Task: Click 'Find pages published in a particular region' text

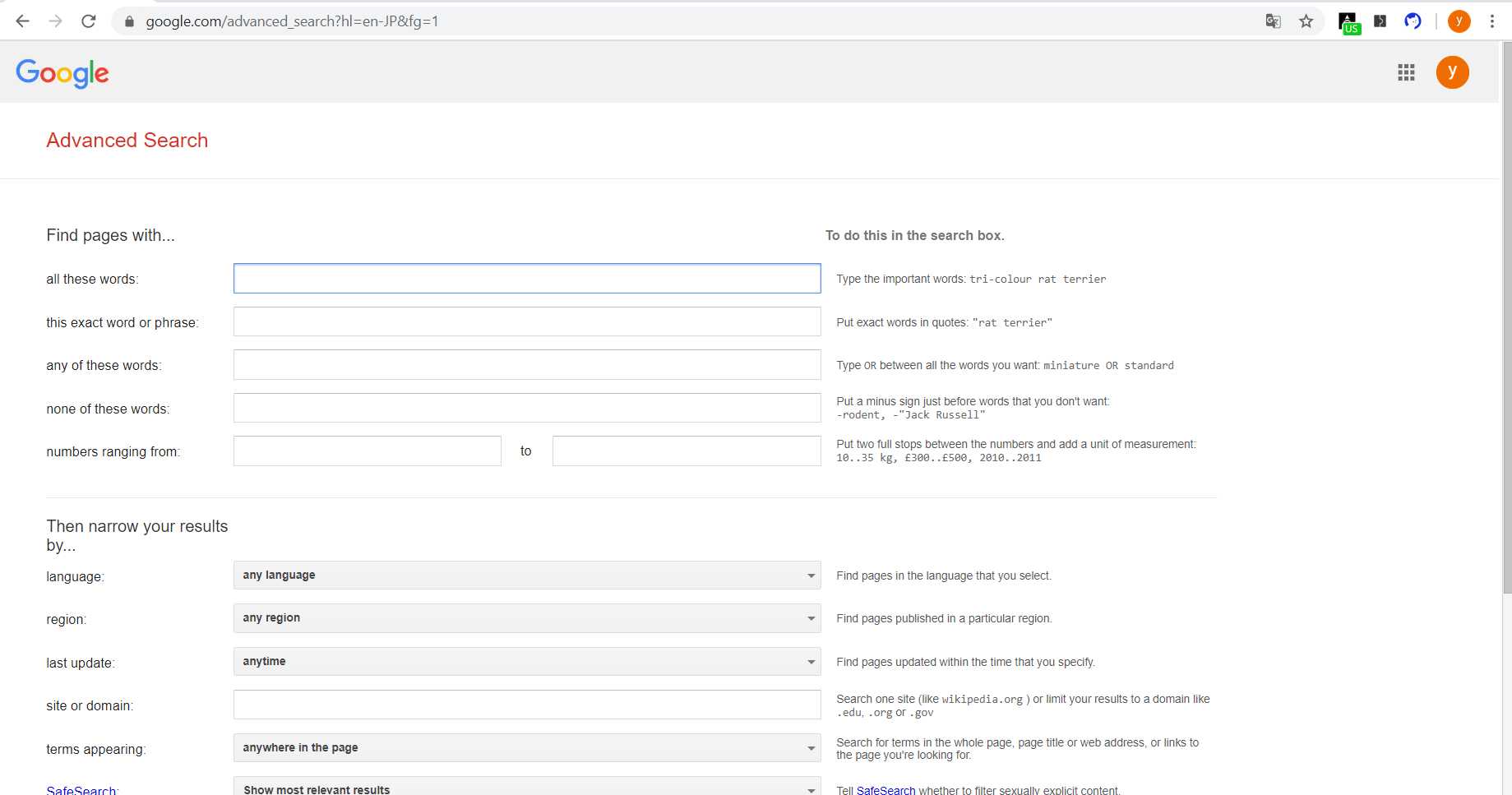Action: (944, 619)
